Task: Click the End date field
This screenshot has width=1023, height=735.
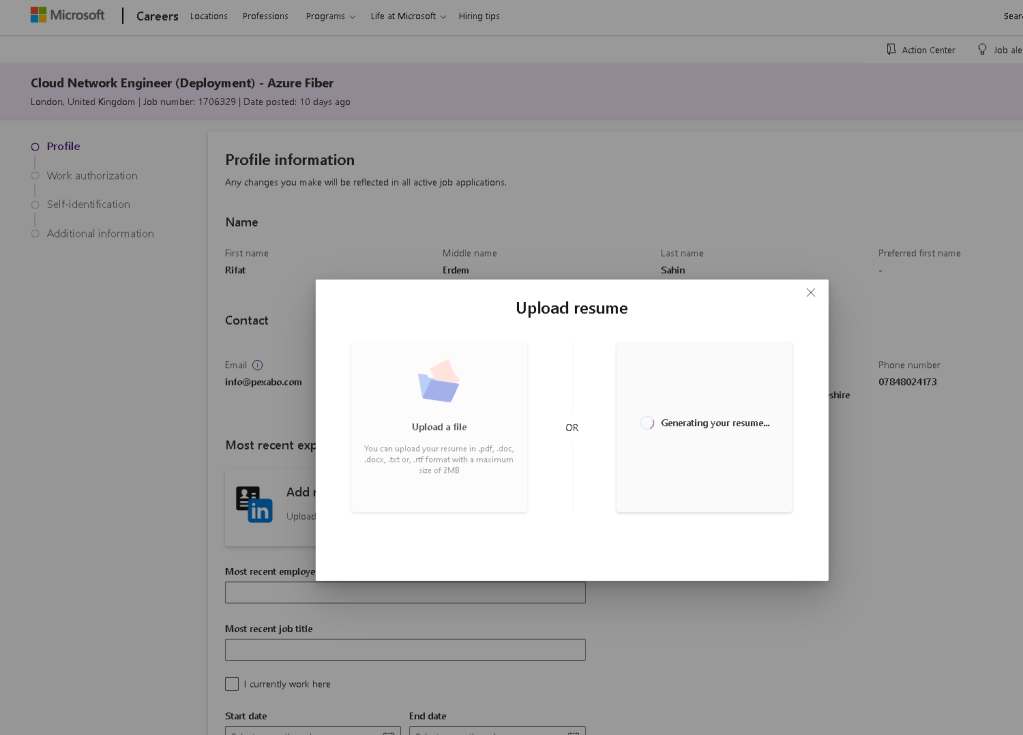Action: [x=497, y=730]
